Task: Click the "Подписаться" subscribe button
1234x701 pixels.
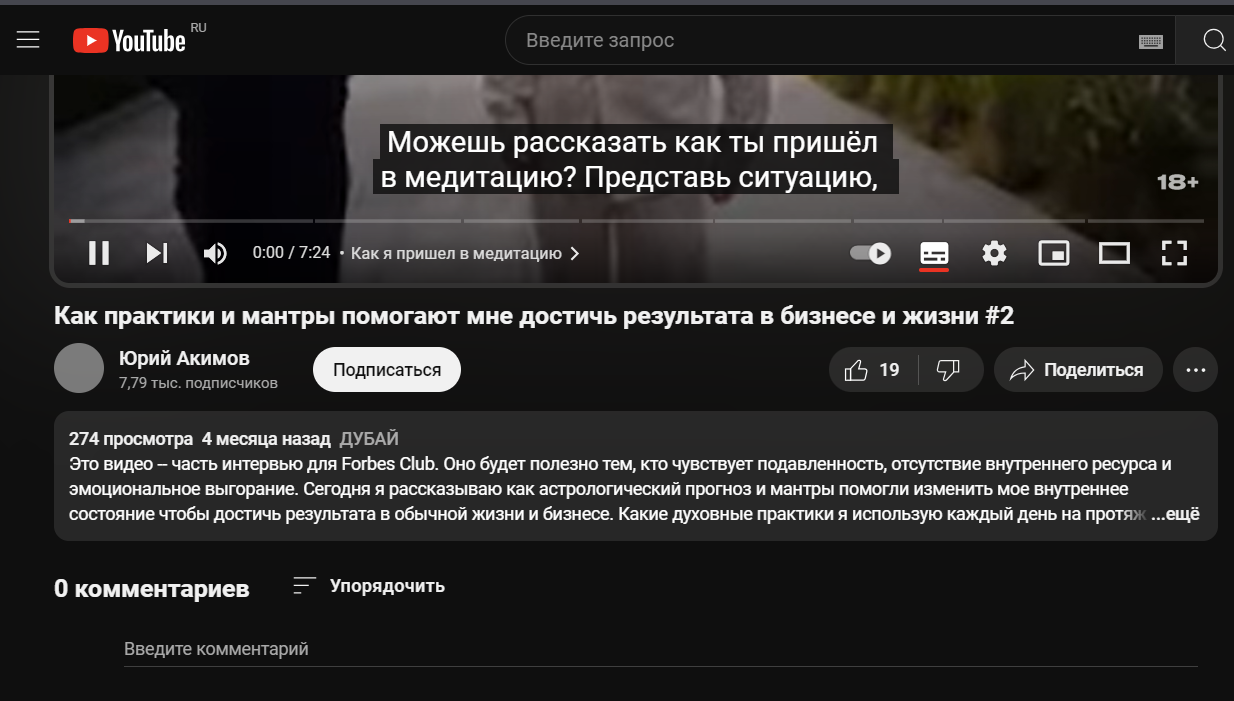Action: click(x=387, y=370)
